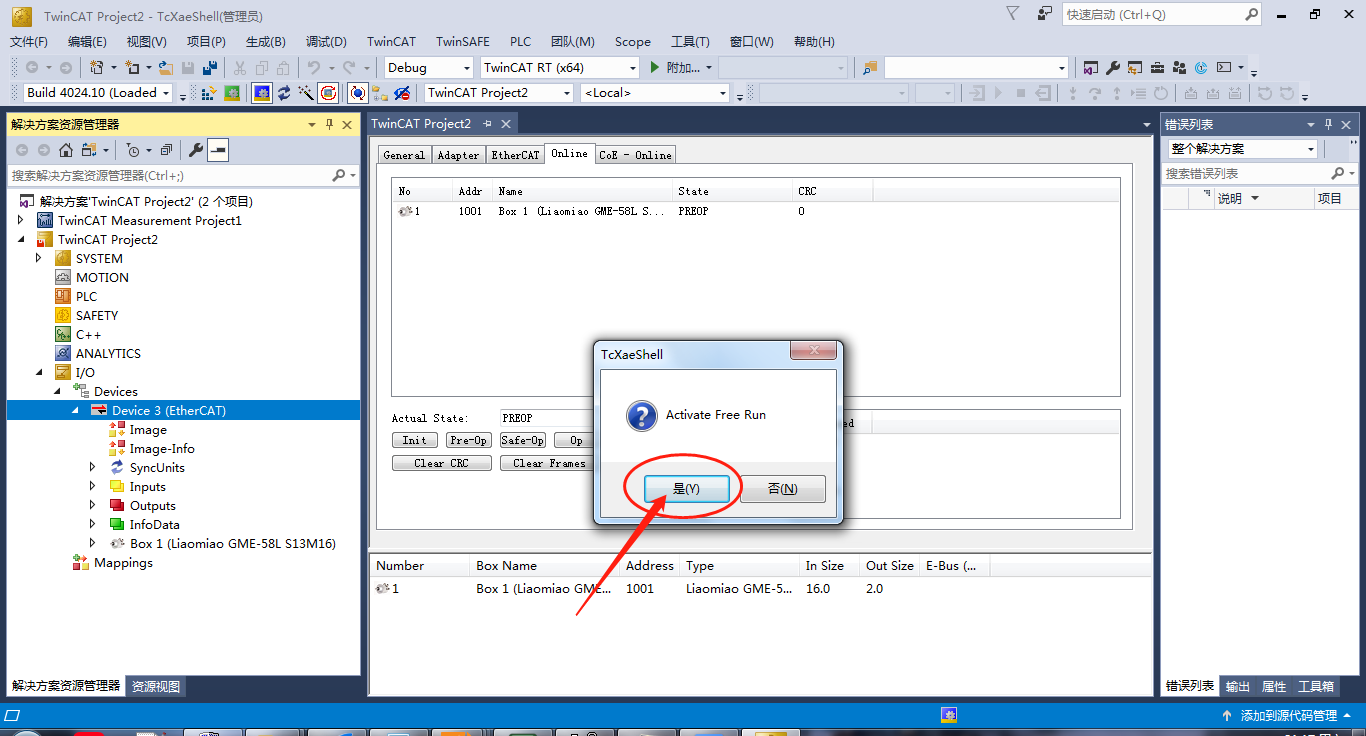This screenshot has height=736, width=1366.
Task: Open the error list scope dropdown
Action: 1243,149
